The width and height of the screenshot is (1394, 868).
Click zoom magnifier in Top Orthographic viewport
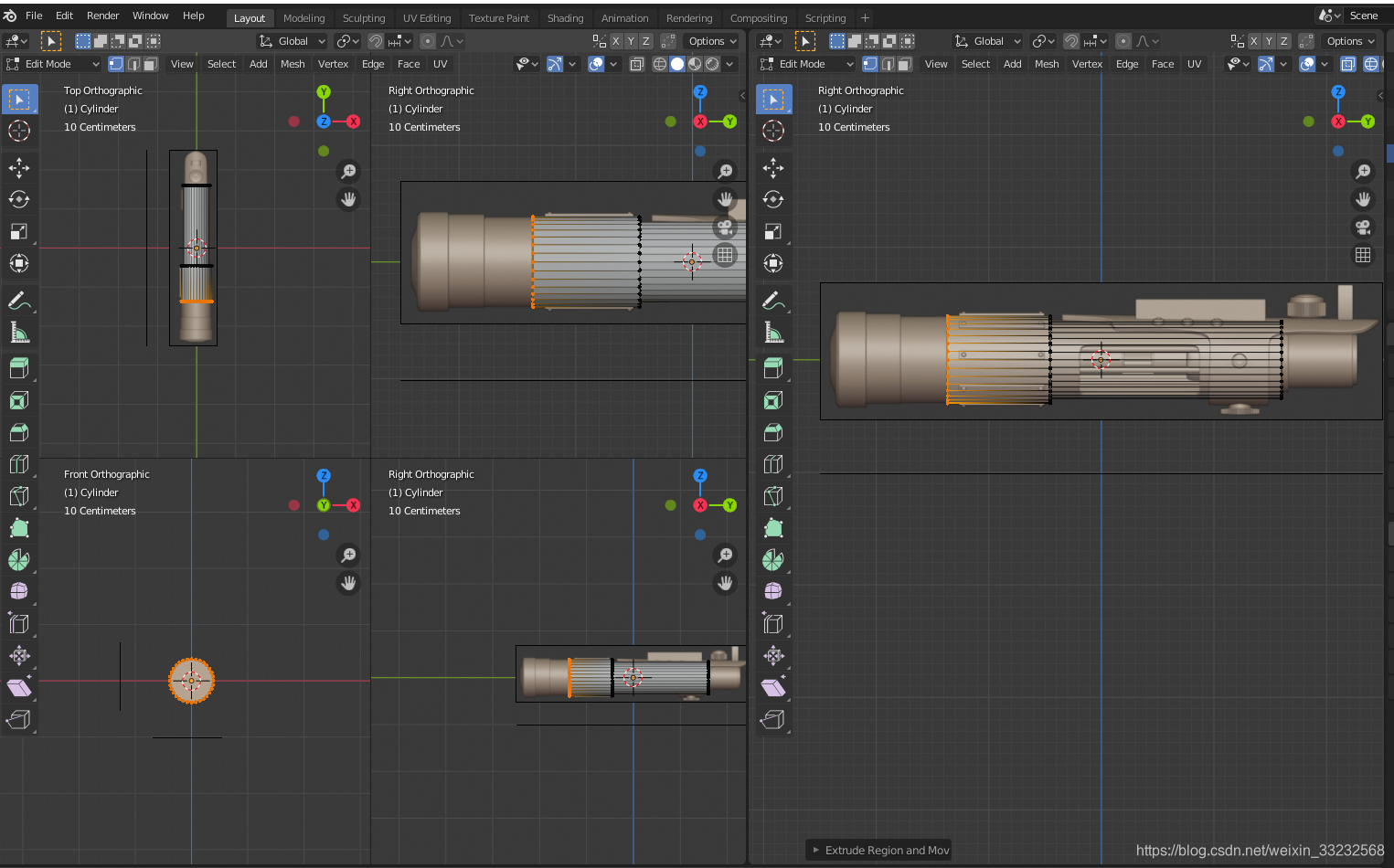click(348, 171)
